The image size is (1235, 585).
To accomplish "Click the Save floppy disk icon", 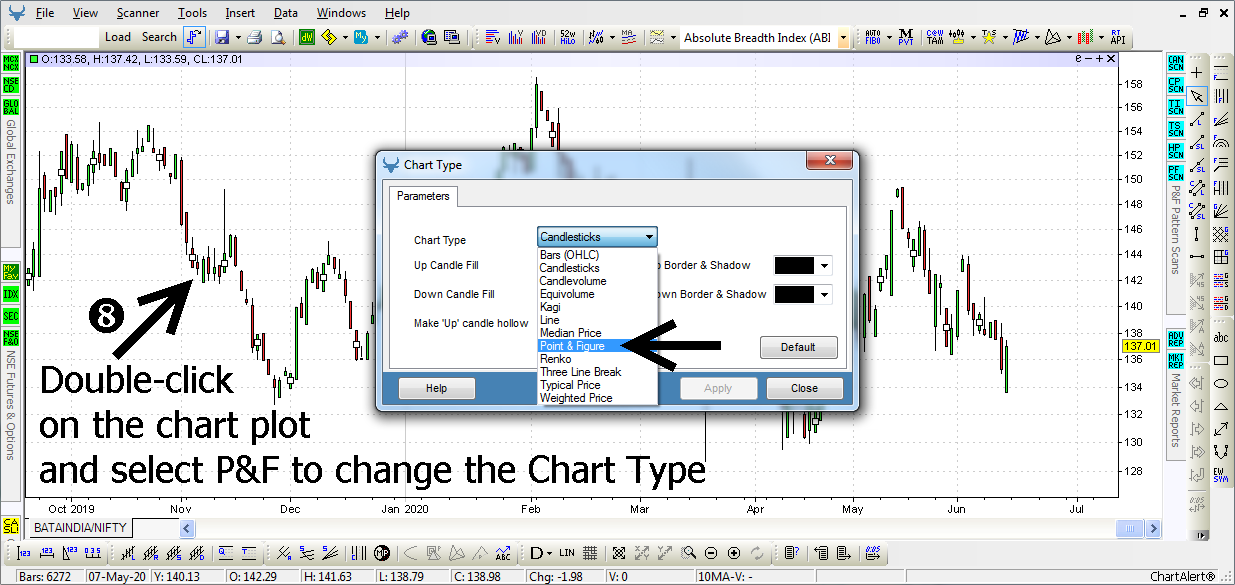I will pyautogui.click(x=221, y=38).
